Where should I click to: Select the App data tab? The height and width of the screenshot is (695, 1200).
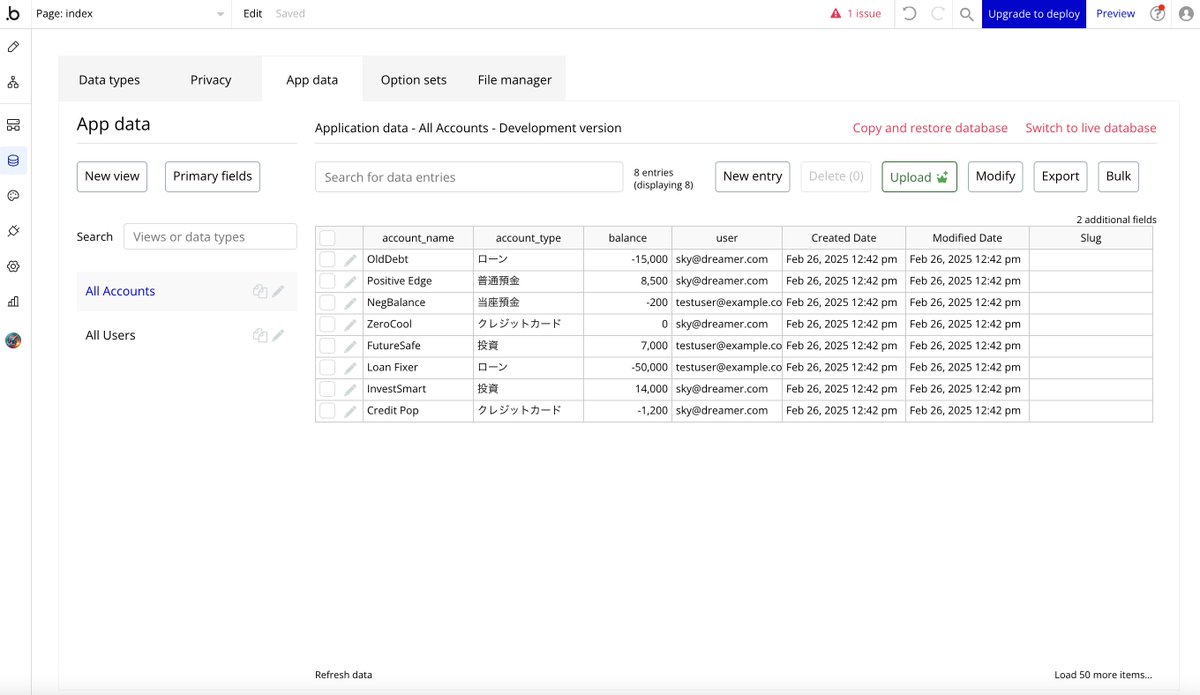point(312,80)
